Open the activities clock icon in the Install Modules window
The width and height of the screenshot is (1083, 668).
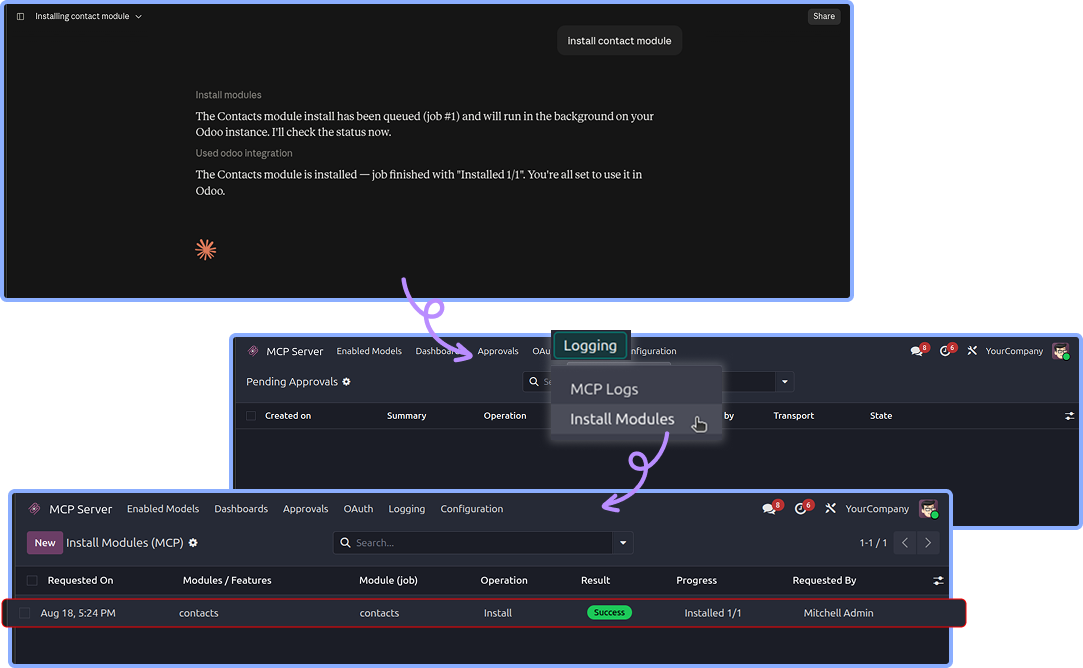tap(801, 509)
